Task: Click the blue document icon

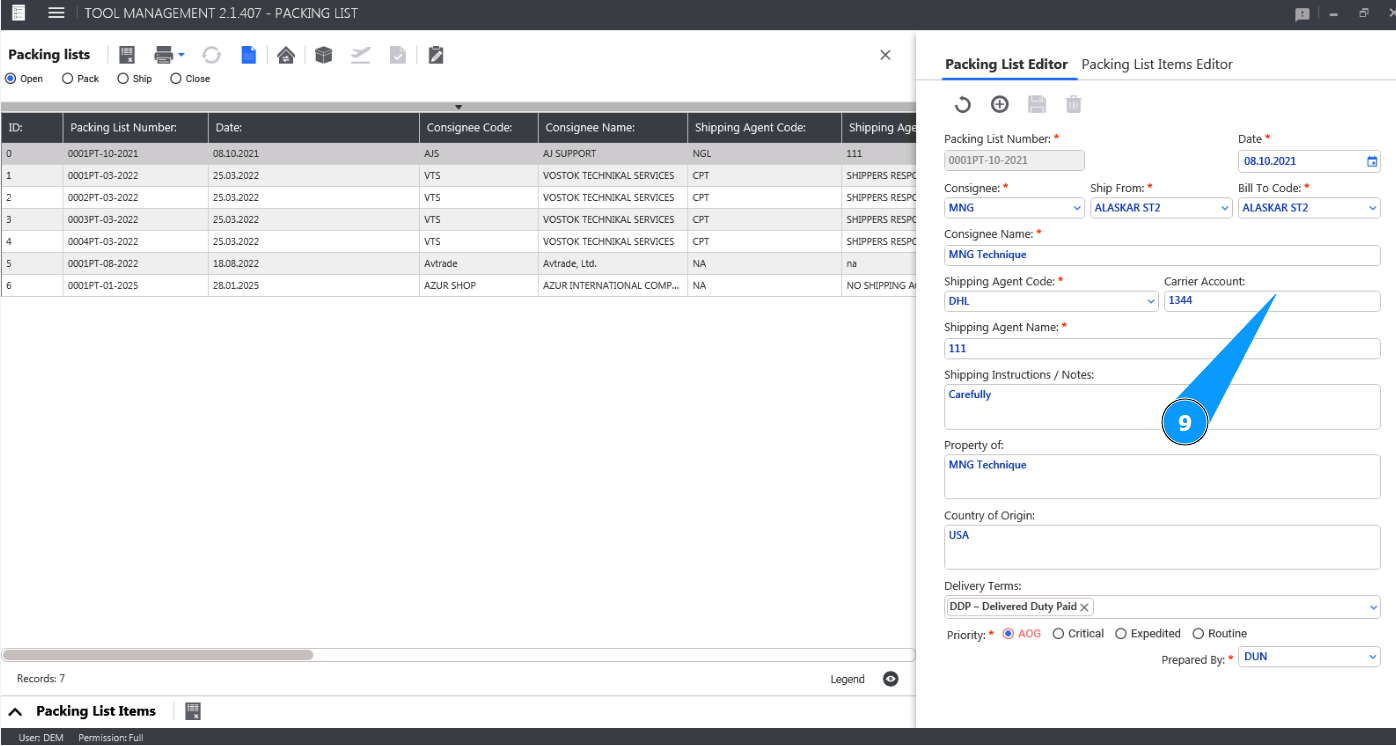Action: [x=248, y=55]
